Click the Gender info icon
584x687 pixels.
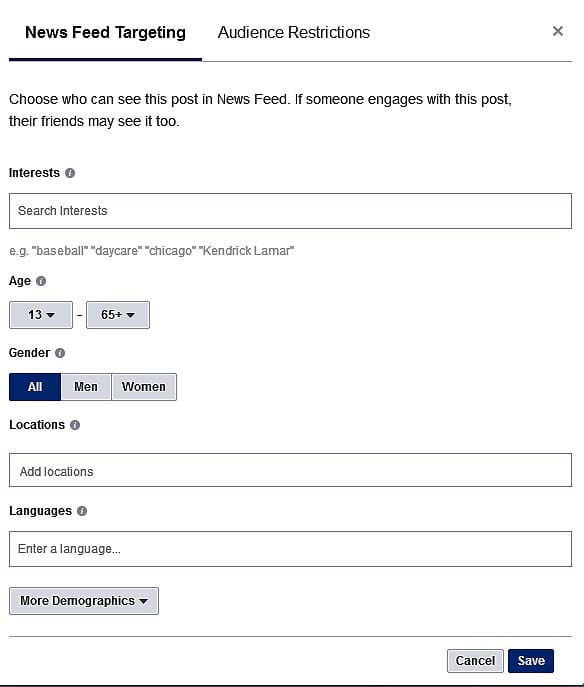coord(60,353)
